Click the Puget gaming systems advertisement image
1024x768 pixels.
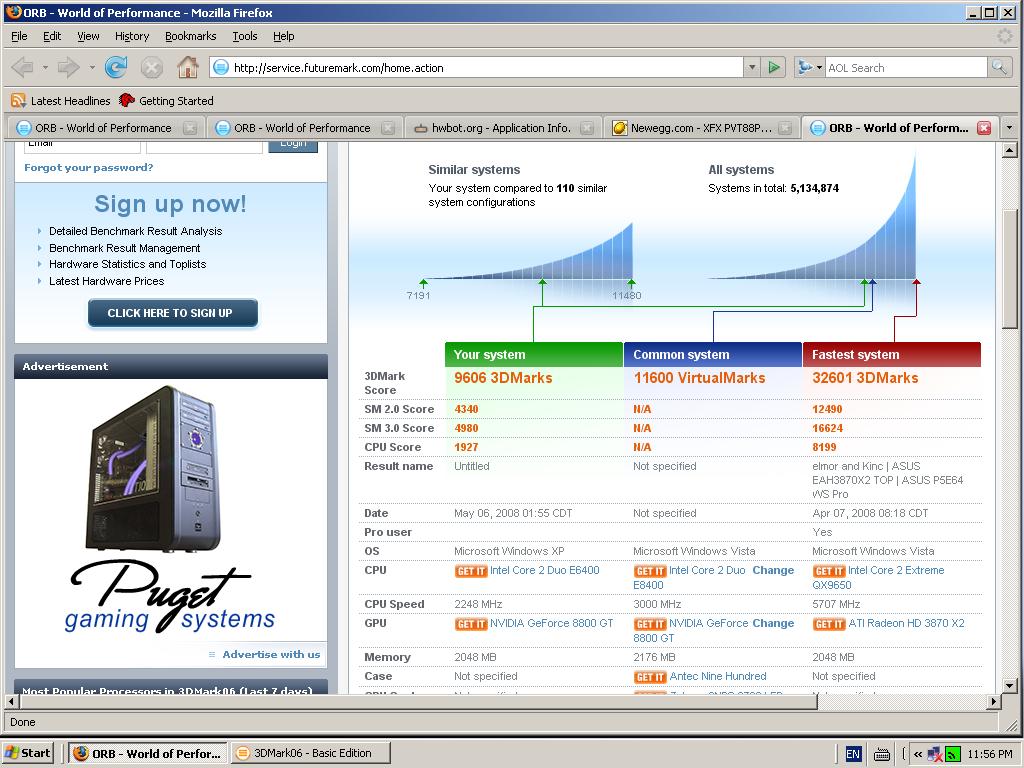pyautogui.click(x=170, y=509)
